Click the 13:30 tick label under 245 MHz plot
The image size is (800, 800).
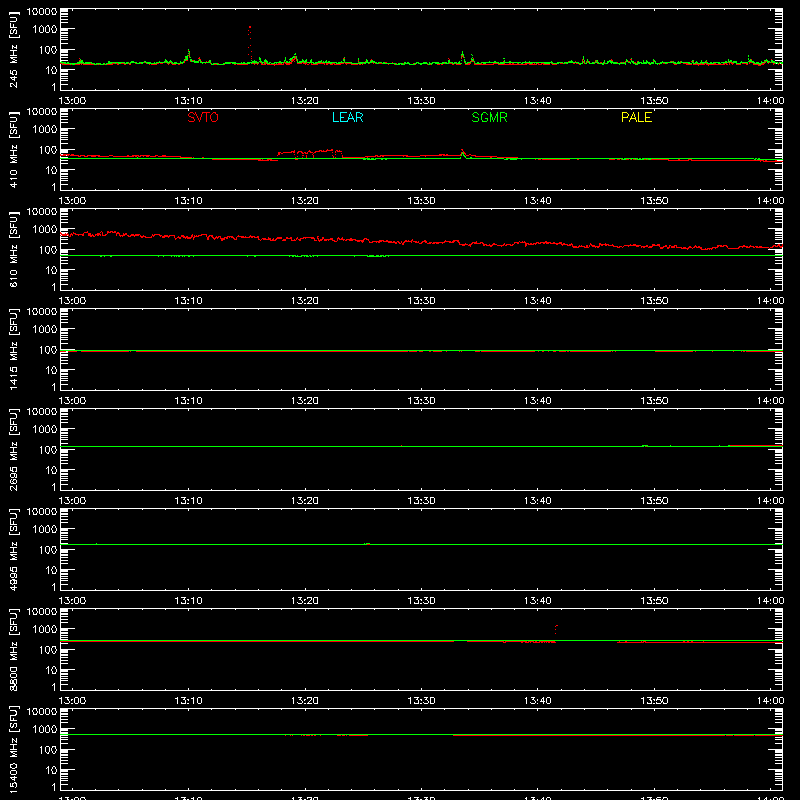(x=421, y=101)
